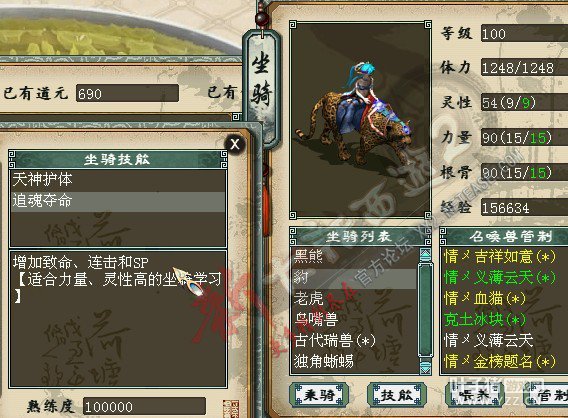
Task: Click the 管制 control button
Action: click(x=548, y=394)
